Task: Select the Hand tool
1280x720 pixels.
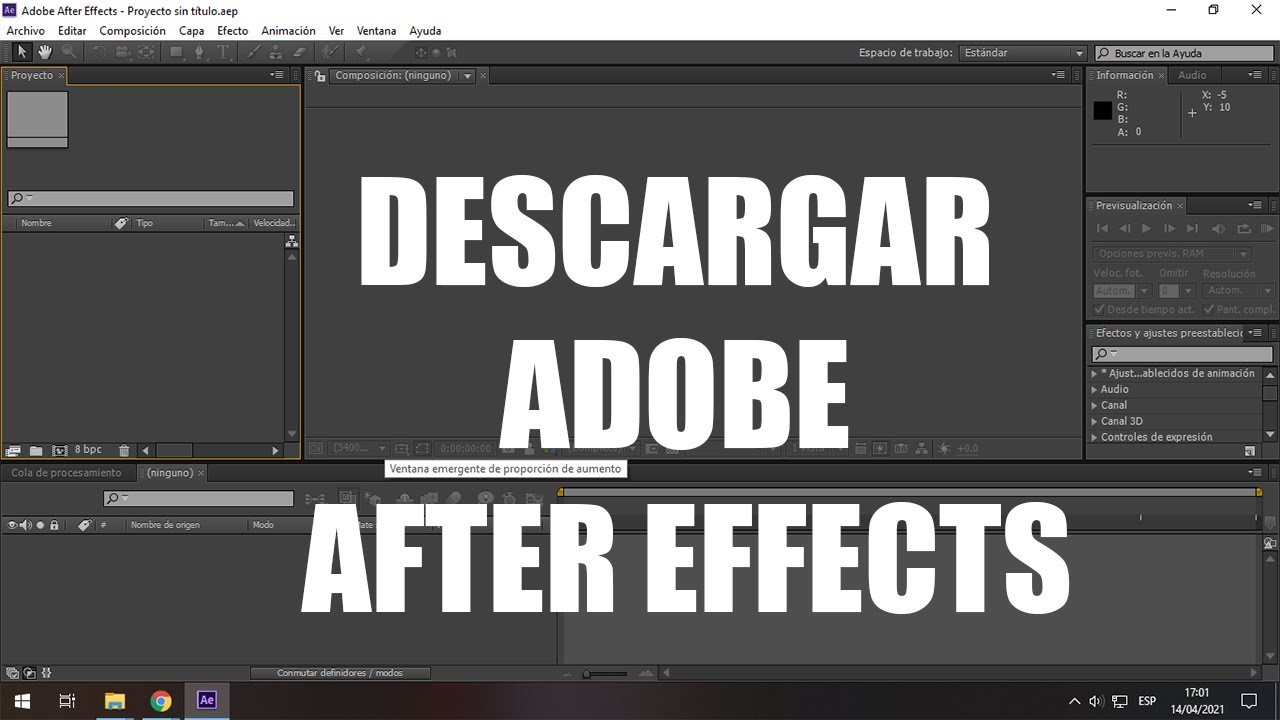Action: pyautogui.click(x=45, y=52)
